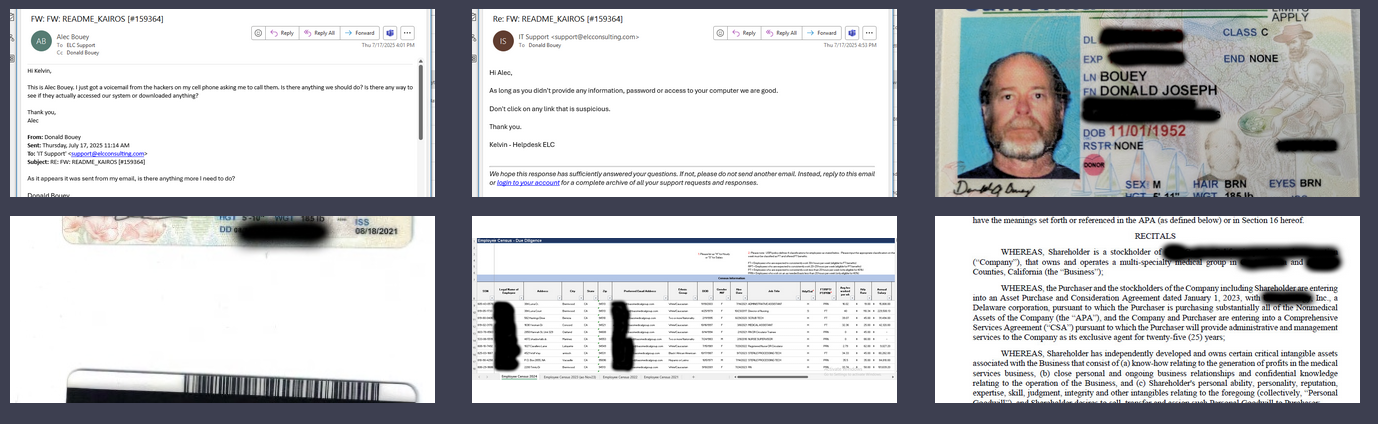The width and height of the screenshot is (1378, 424).
Task: Click Reply All in the FW: FW: README_KAIROS email
Action: point(320,33)
